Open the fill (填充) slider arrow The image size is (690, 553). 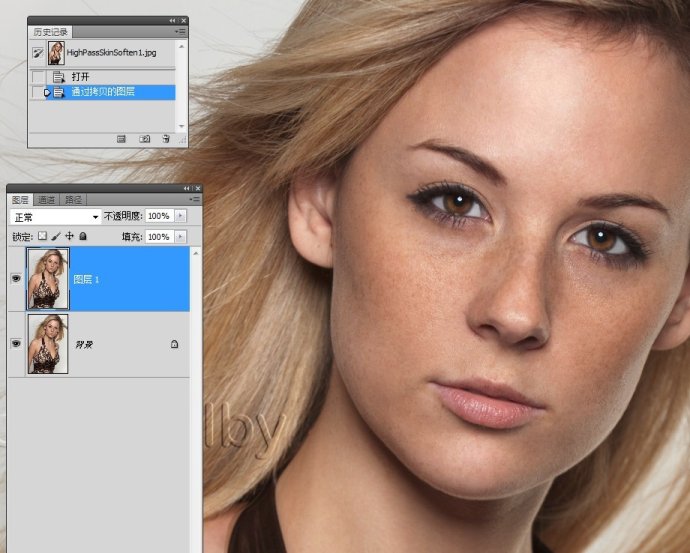tap(180, 237)
